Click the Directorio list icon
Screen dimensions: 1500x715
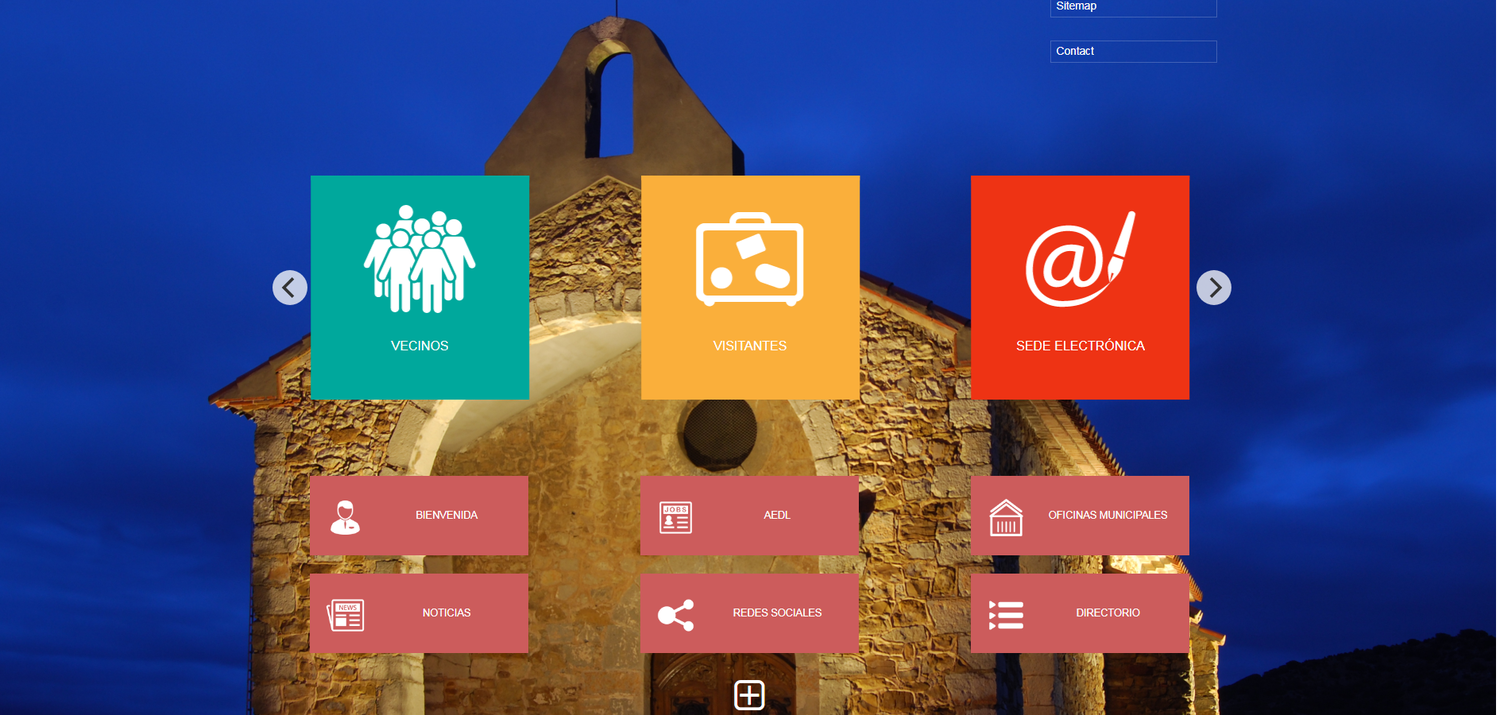click(1005, 614)
